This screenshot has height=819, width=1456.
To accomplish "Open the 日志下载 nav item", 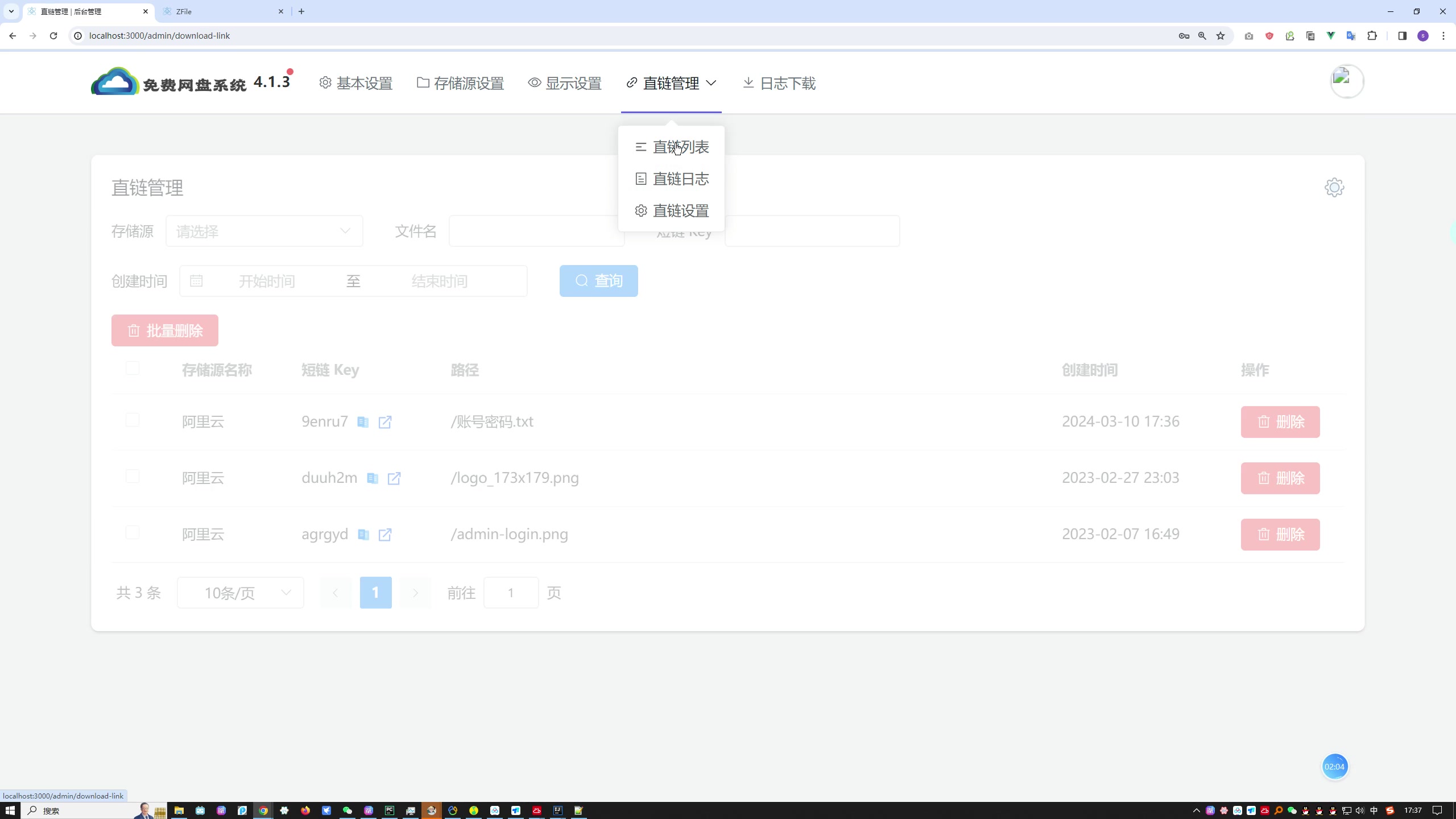I will pos(779,83).
